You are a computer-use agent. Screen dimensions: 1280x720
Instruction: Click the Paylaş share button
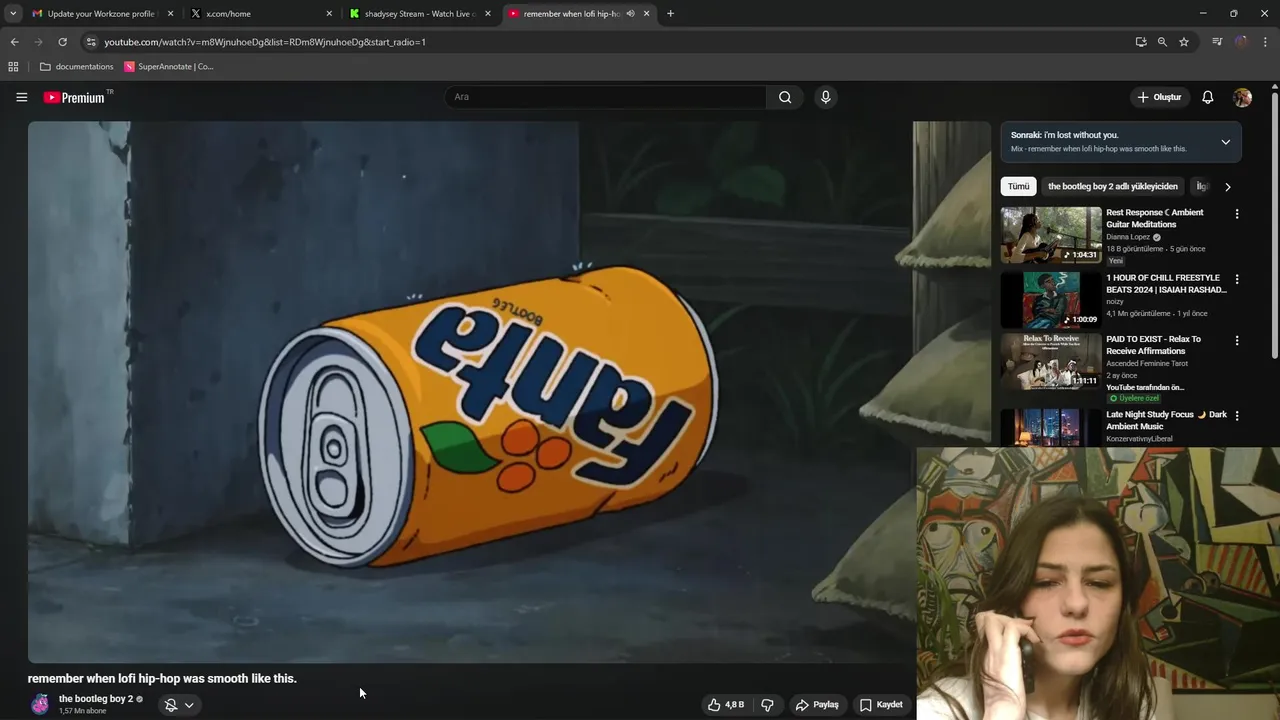tap(817, 705)
